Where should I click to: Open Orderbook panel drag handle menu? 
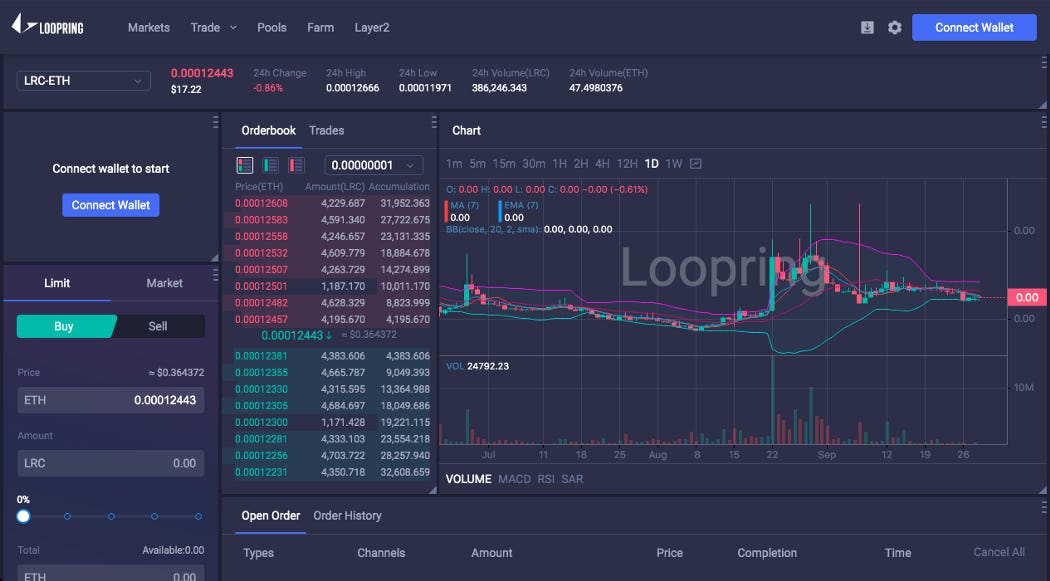pos(433,122)
